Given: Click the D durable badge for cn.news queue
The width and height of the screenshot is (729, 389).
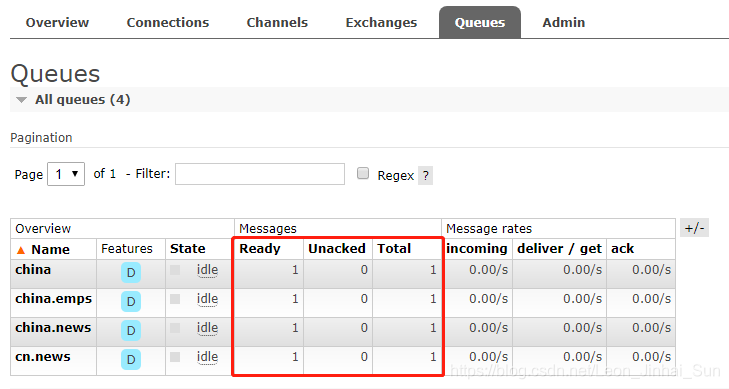Looking at the screenshot, I should (x=131, y=359).
